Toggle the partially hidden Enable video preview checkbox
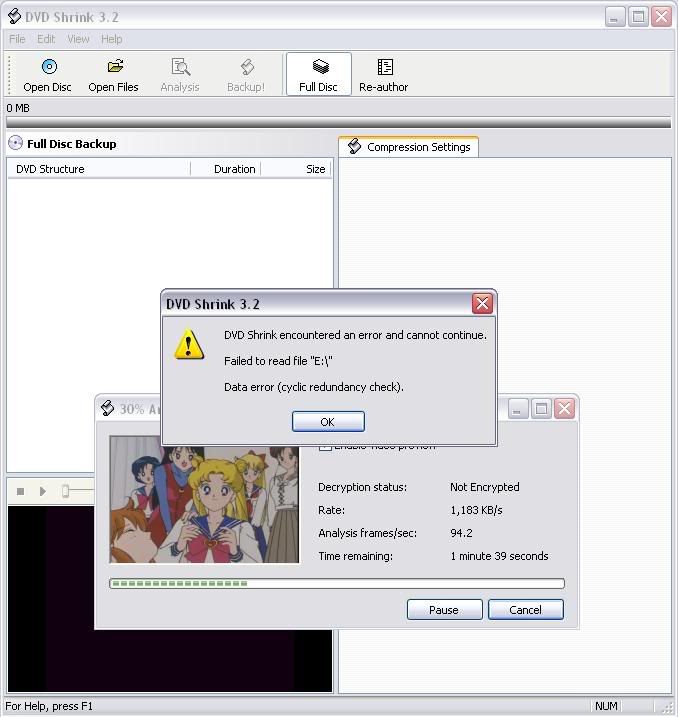The width and height of the screenshot is (678, 717). (325, 447)
